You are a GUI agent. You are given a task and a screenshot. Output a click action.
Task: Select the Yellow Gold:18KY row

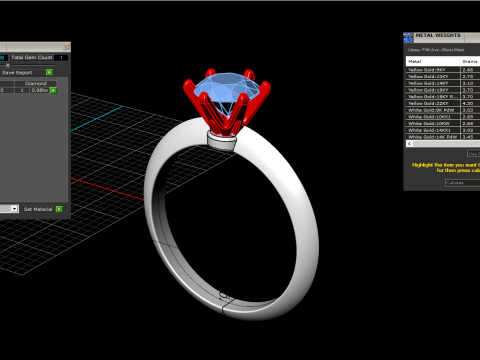coord(443,90)
